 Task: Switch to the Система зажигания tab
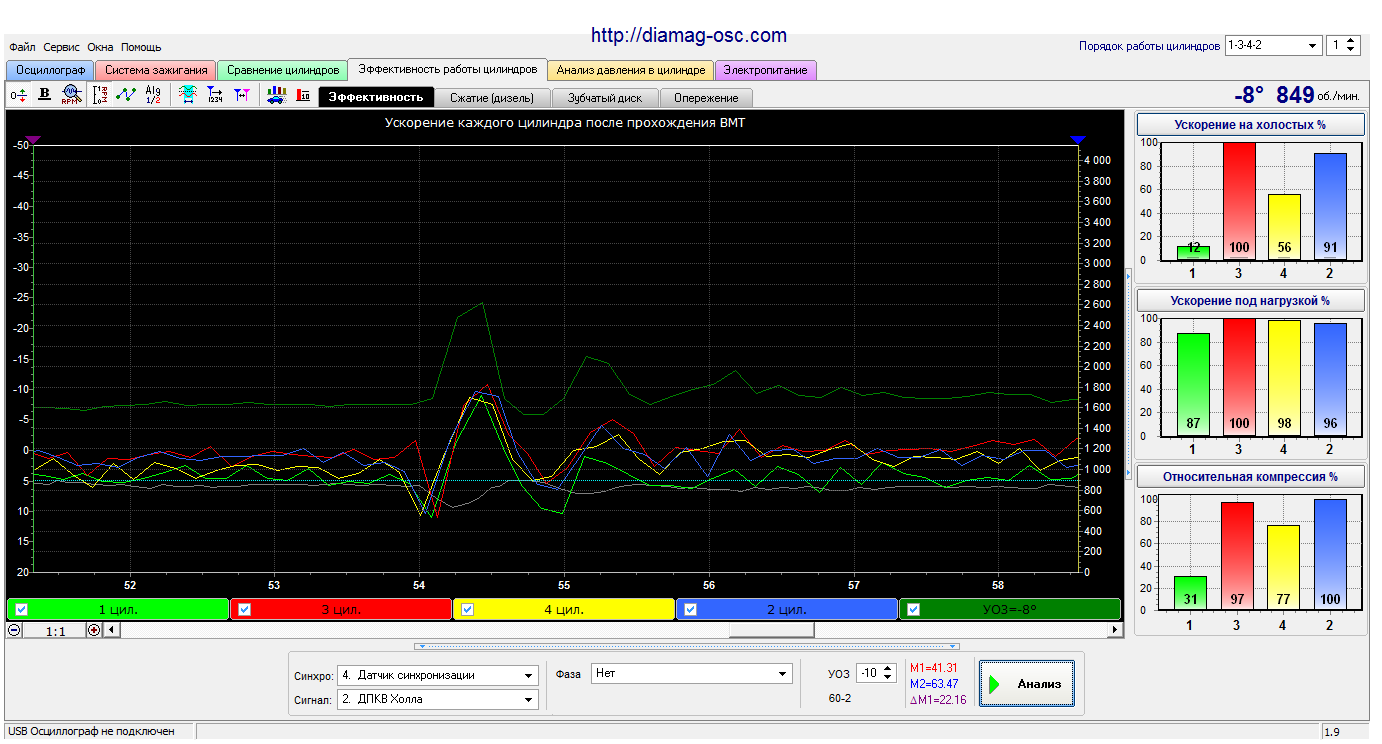tap(156, 70)
